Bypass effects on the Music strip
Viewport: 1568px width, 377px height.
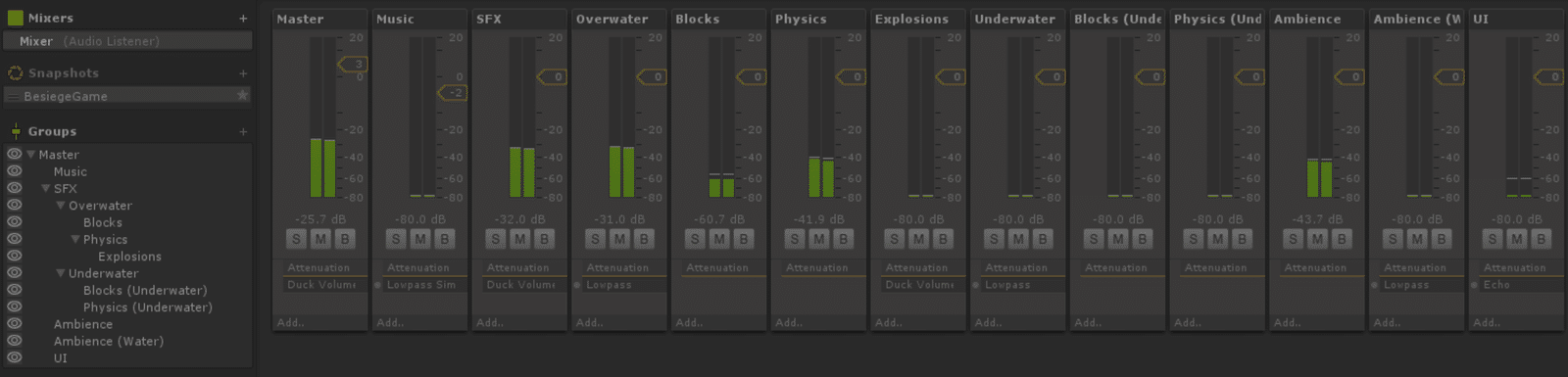(444, 239)
